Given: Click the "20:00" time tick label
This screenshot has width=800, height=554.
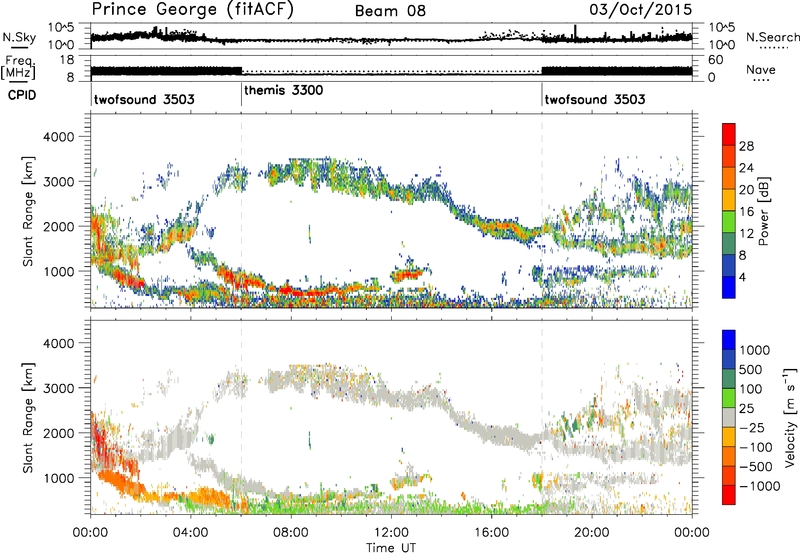Looking at the screenshot, I should [x=592, y=533].
